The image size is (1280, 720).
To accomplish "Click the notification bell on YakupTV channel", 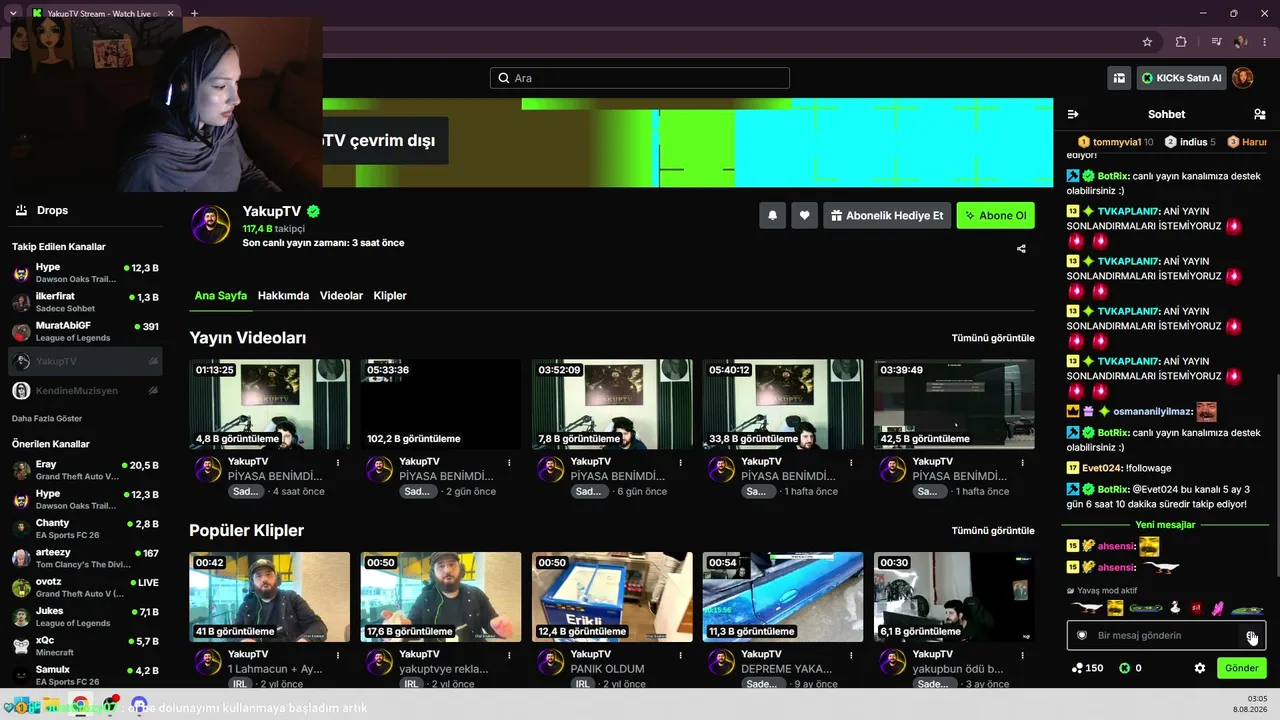I will point(772,215).
